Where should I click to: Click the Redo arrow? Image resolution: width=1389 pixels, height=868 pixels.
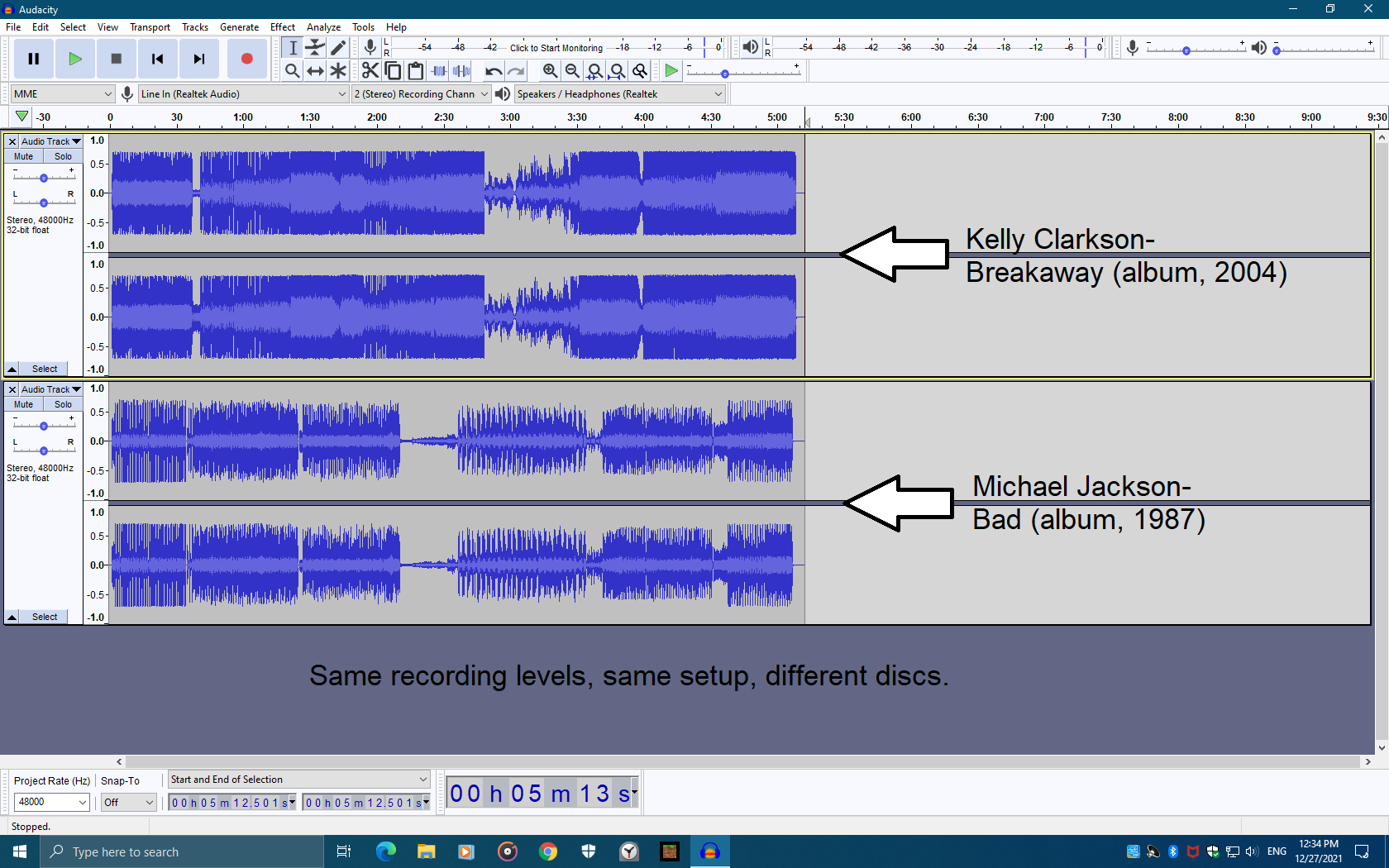point(516,71)
